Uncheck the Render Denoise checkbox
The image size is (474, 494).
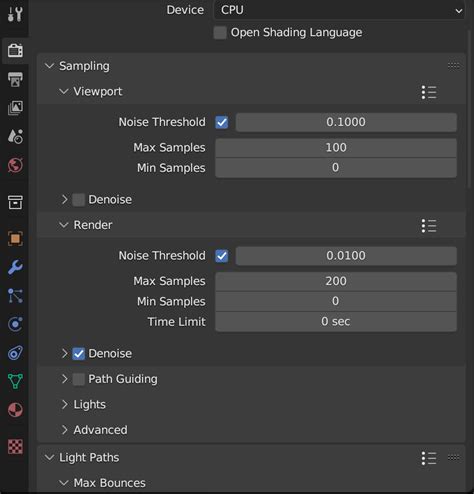click(79, 354)
